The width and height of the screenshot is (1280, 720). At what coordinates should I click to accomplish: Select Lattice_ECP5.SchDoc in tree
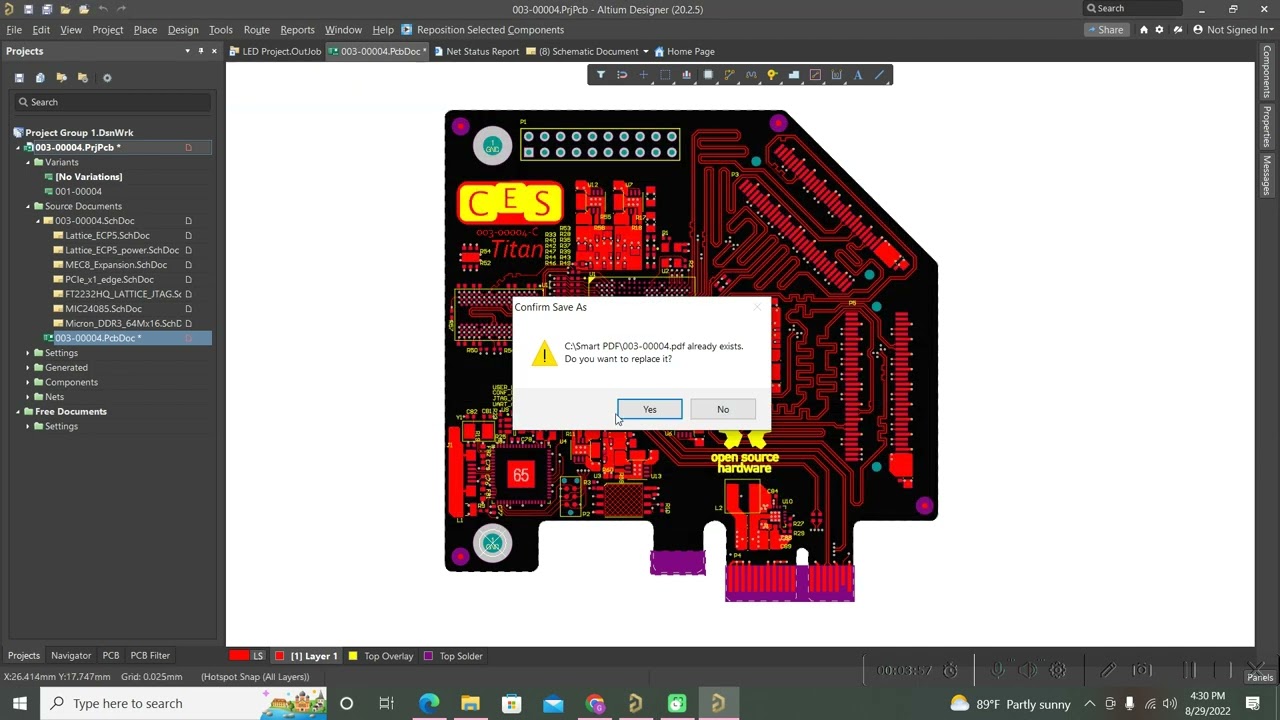click(107, 236)
